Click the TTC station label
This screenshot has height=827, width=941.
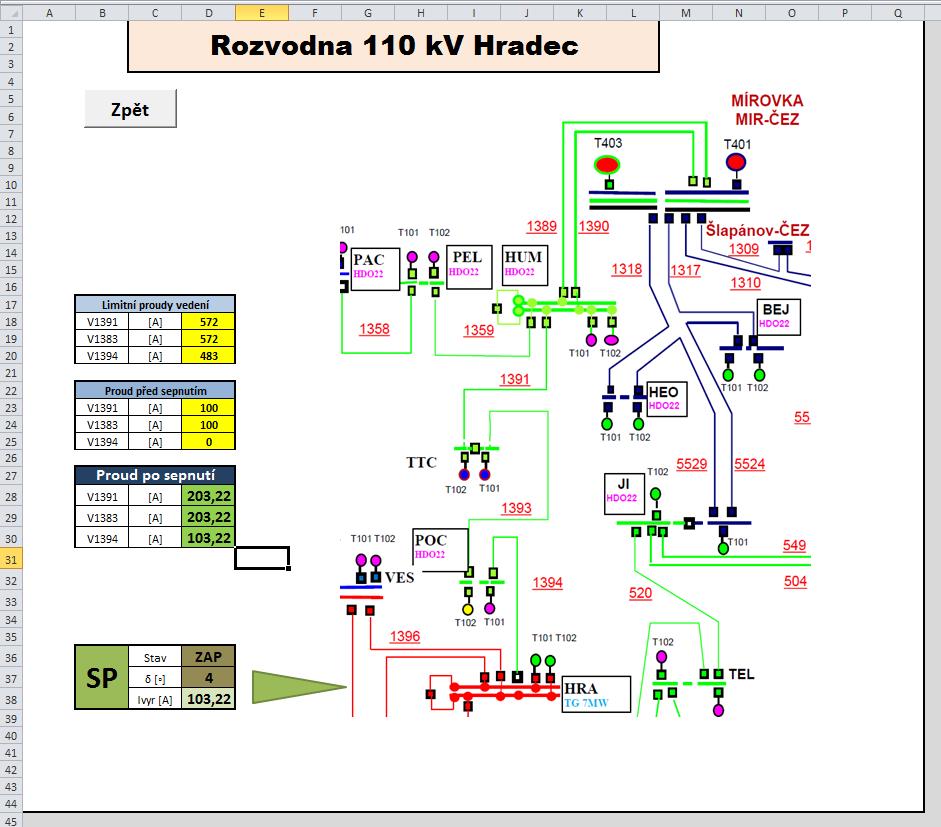421,462
